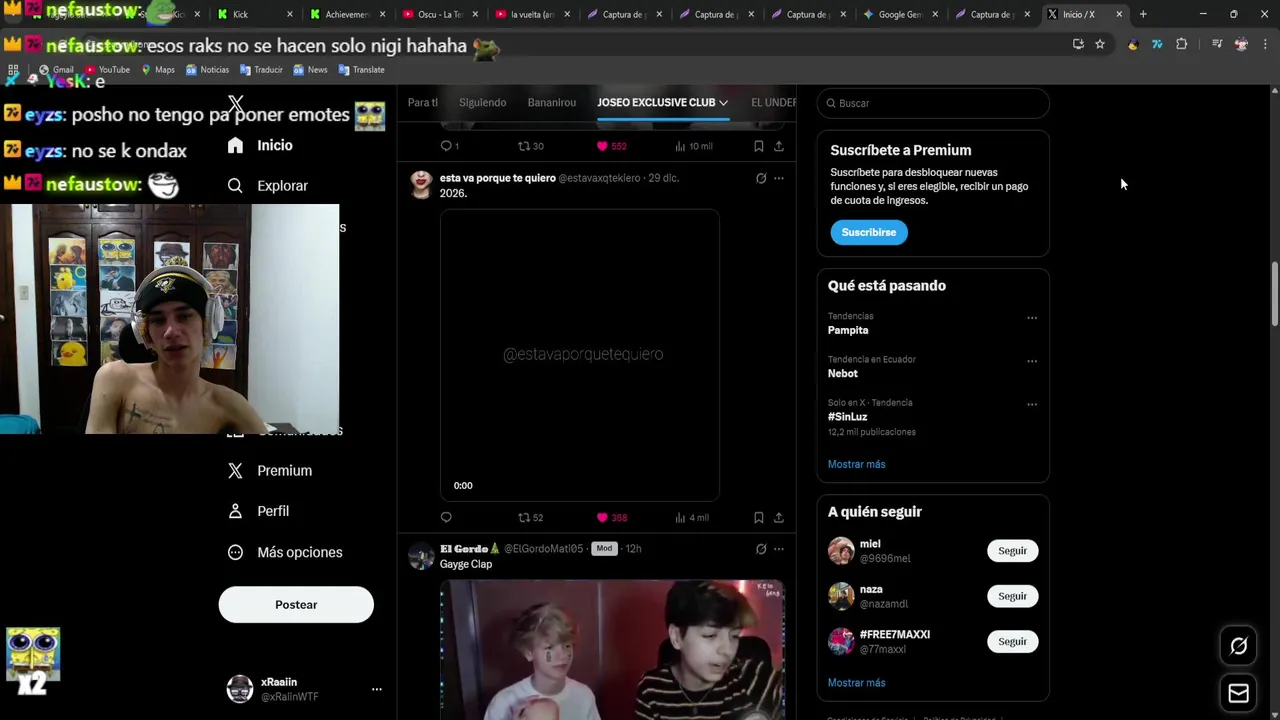Open the Maps bookmark

pyautogui.click(x=158, y=70)
